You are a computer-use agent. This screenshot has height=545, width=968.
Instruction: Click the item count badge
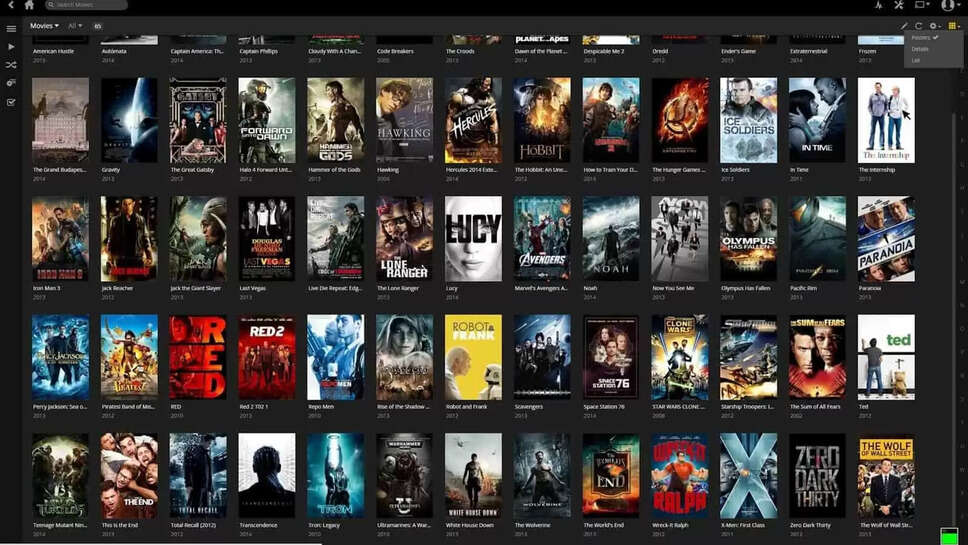click(x=98, y=26)
